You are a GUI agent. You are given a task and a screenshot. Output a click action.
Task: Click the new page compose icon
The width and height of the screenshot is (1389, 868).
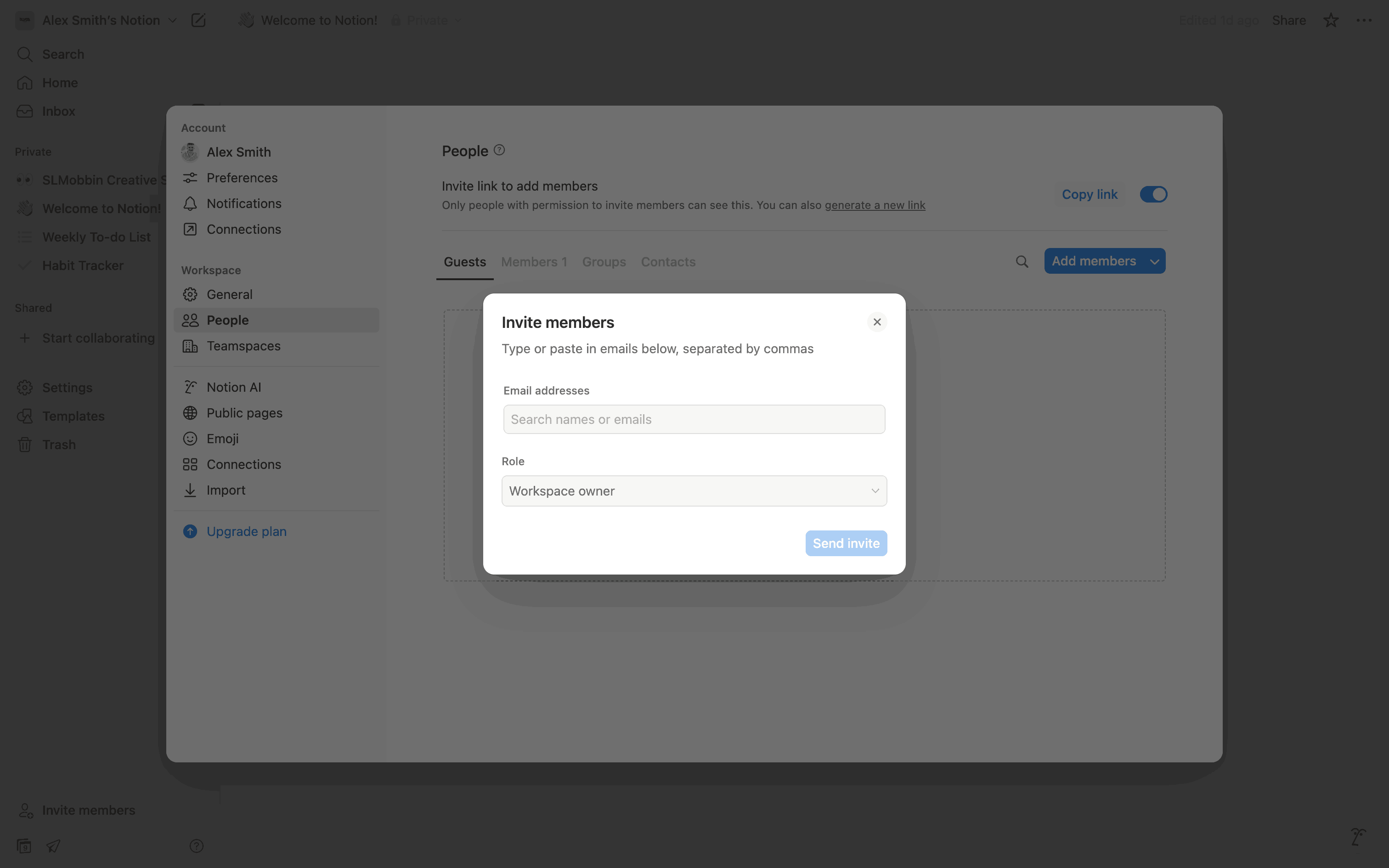click(198, 21)
